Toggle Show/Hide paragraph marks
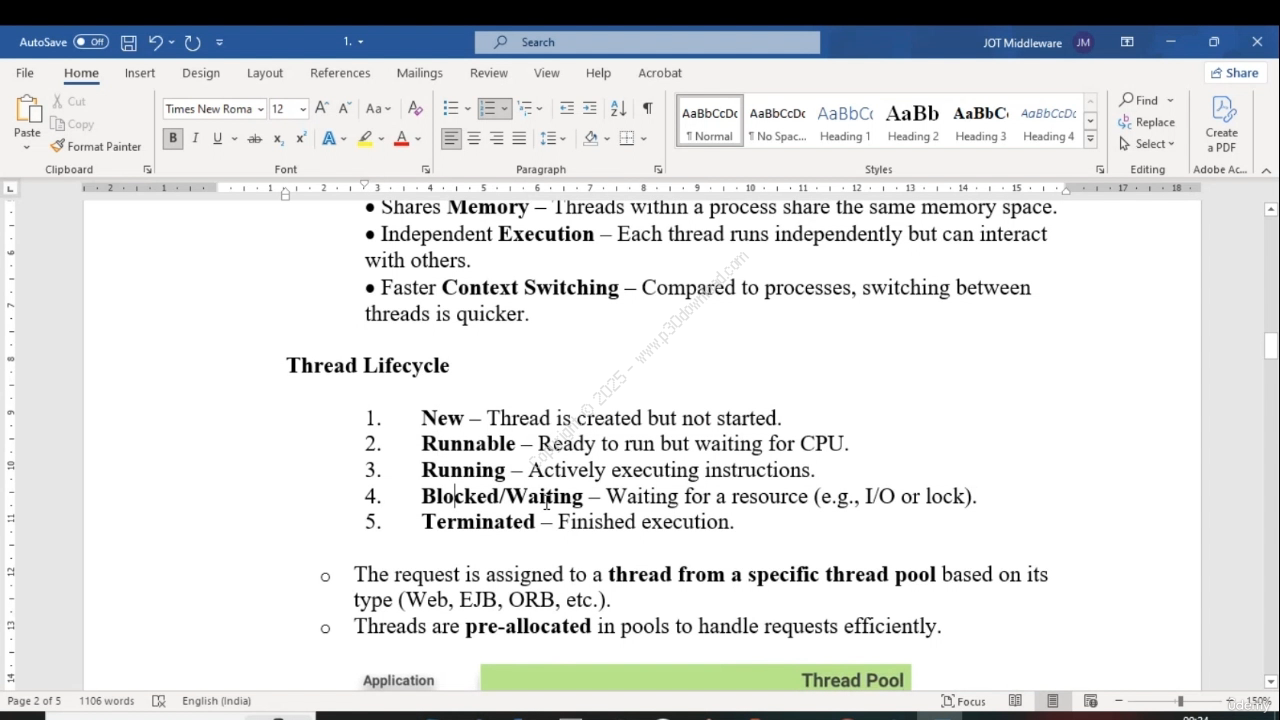Screen dimensions: 1280x720 (647, 108)
